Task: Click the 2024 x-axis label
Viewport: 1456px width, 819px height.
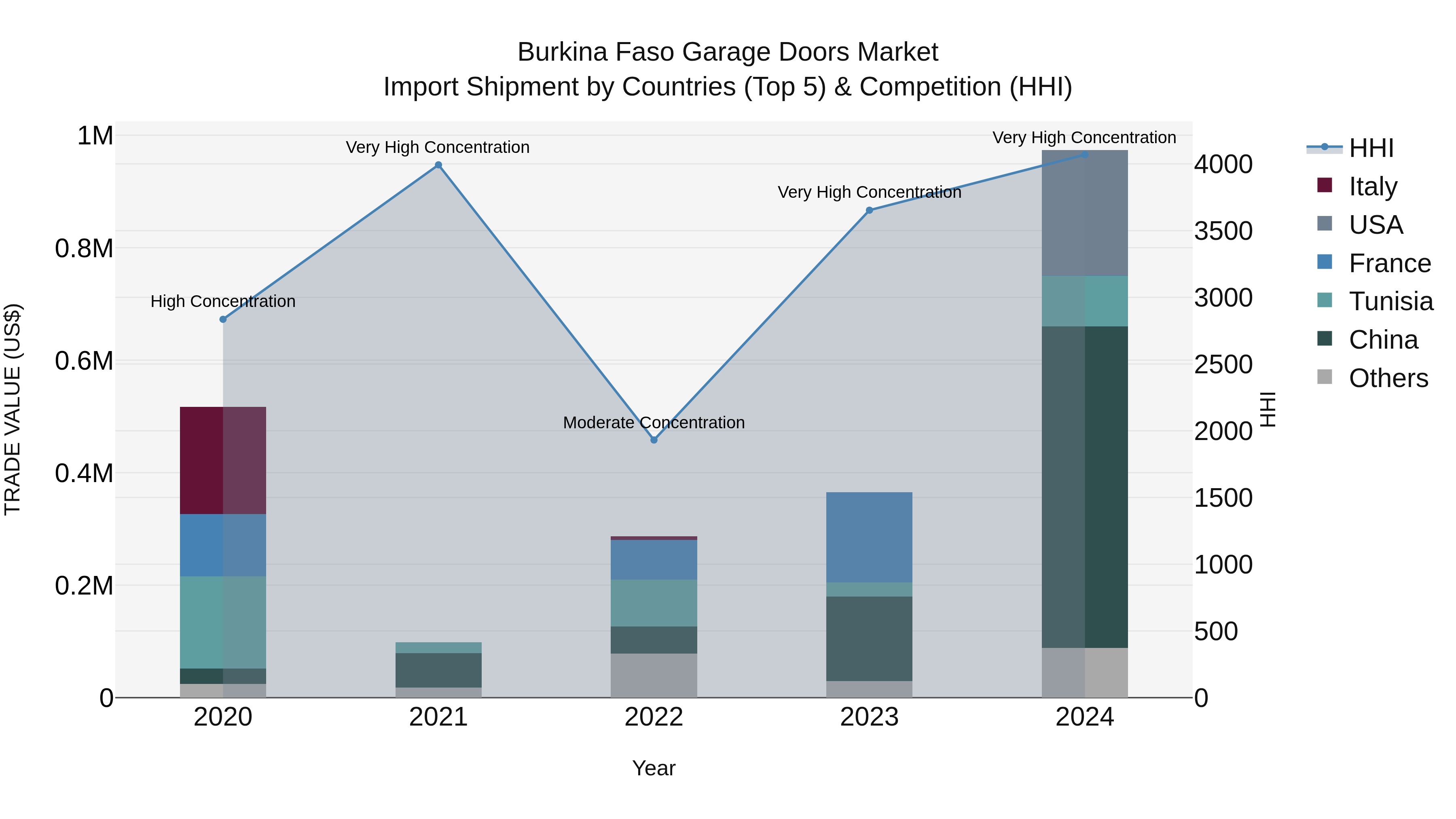Action: point(1085,717)
